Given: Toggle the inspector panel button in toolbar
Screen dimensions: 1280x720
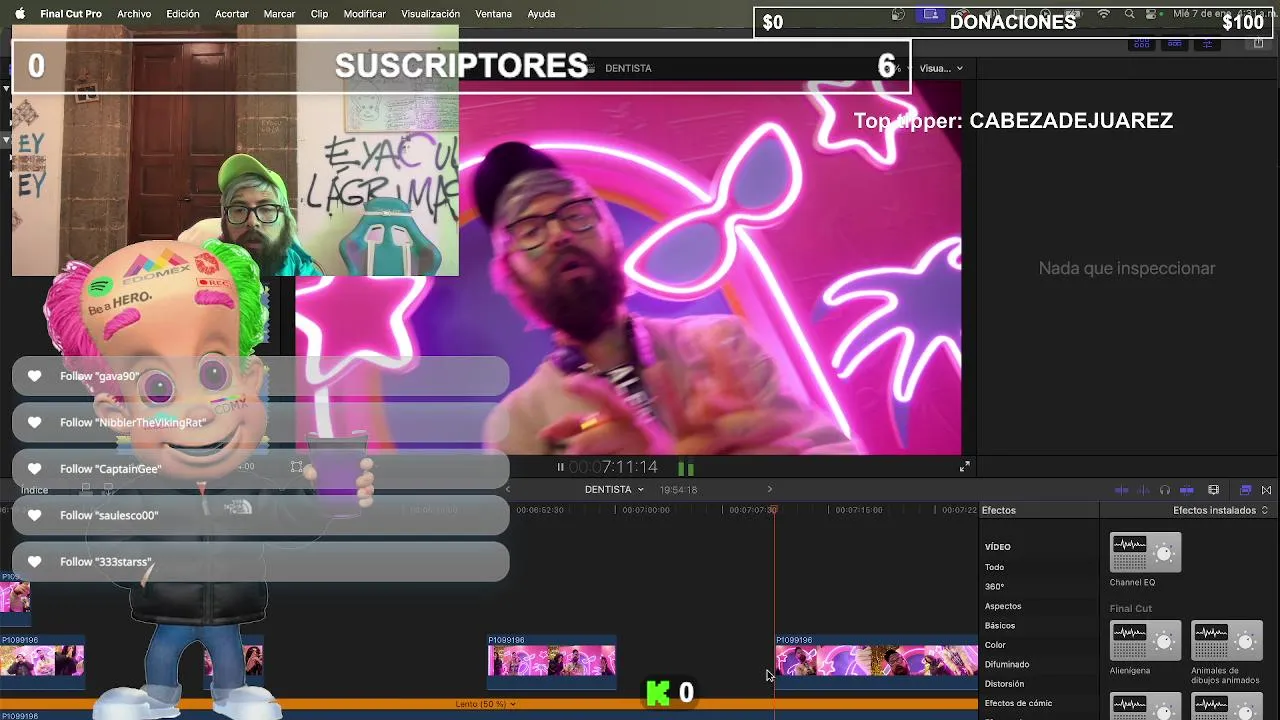Looking at the screenshot, I should (1207, 44).
